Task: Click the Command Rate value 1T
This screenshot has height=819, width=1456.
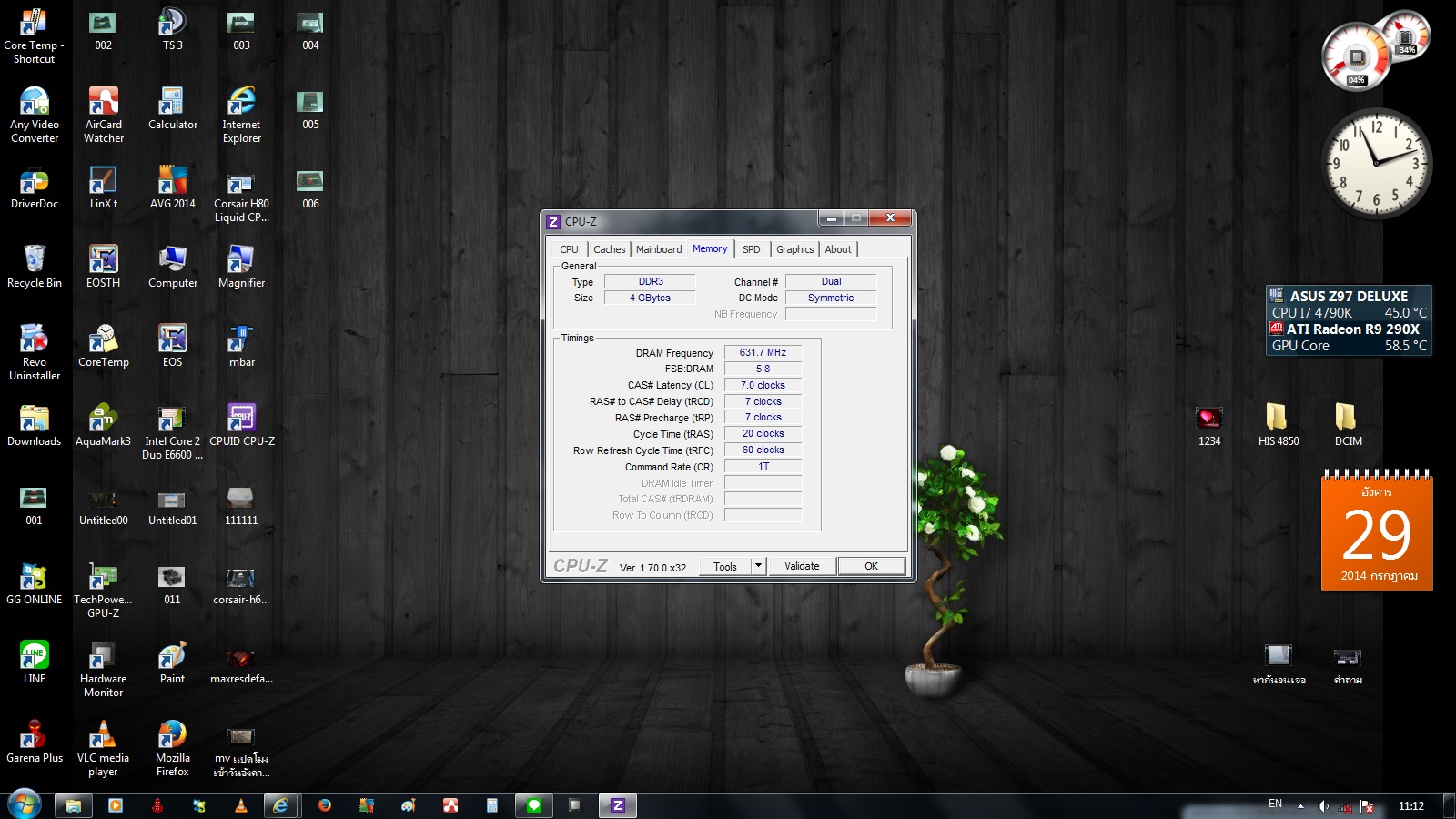Action: click(763, 466)
